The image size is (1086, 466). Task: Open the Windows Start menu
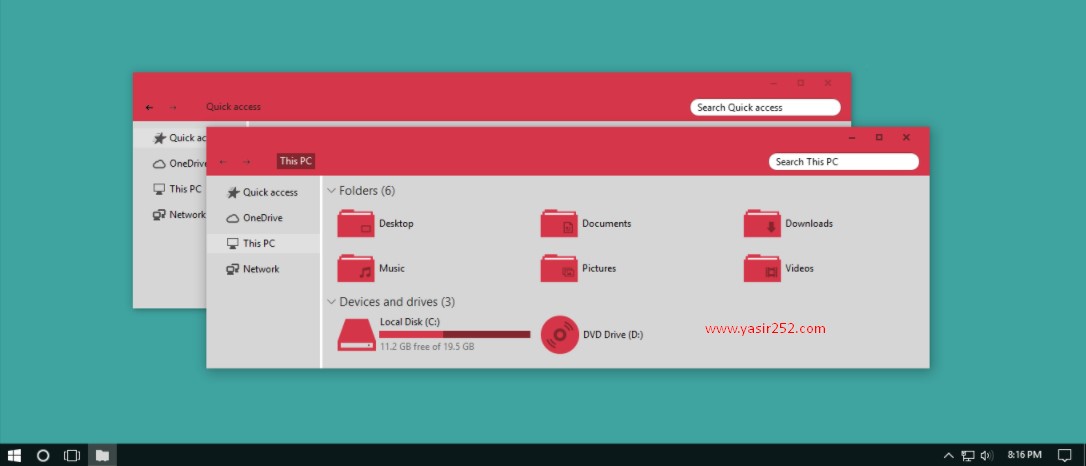(x=15, y=455)
